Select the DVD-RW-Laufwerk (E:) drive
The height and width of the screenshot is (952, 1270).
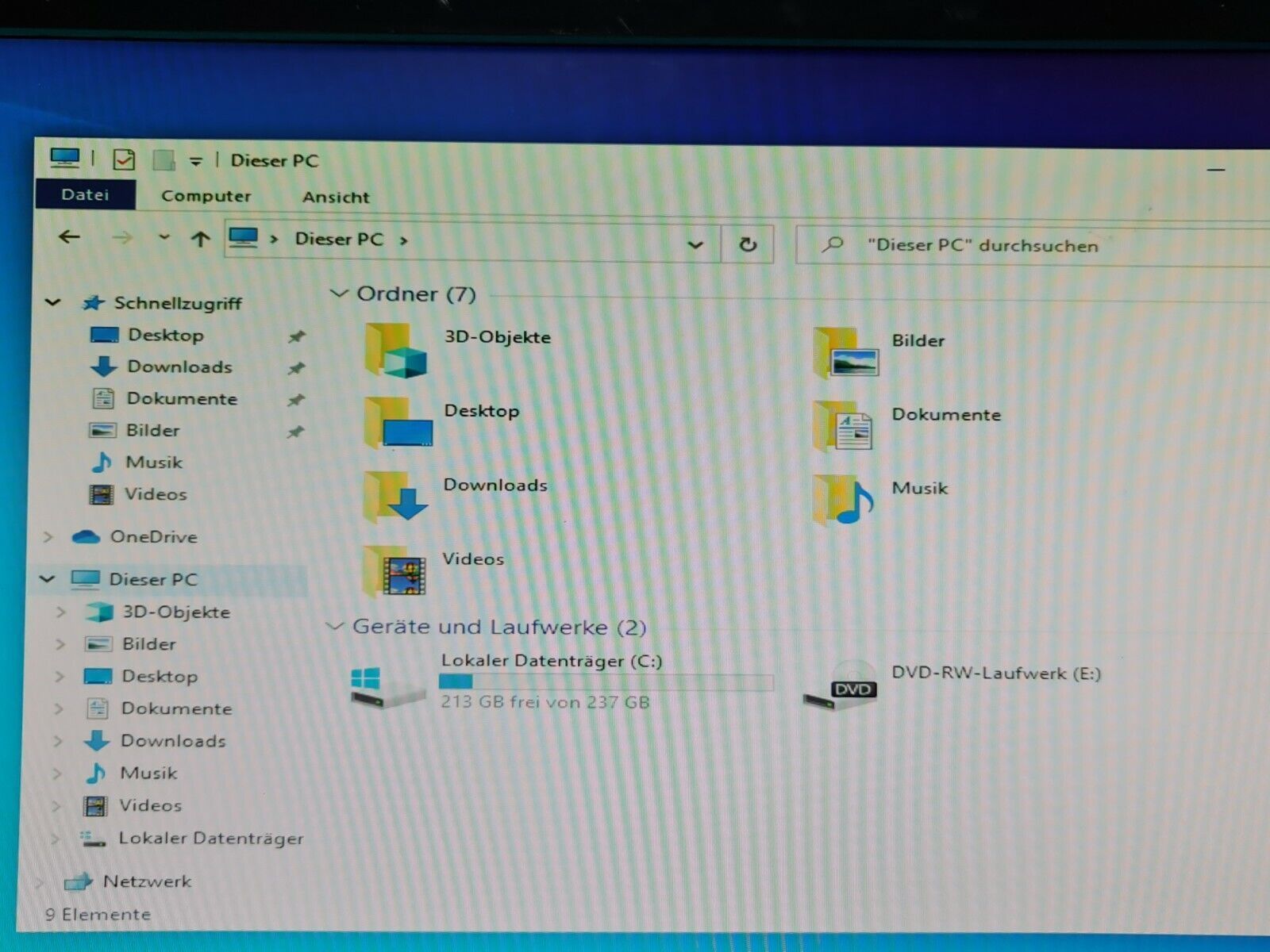click(x=840, y=684)
